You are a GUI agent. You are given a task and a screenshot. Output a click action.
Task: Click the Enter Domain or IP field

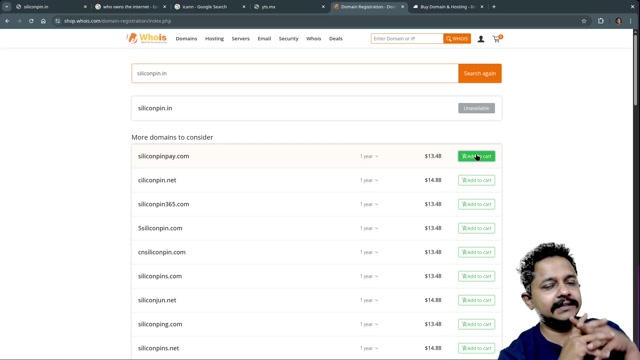[x=407, y=39]
